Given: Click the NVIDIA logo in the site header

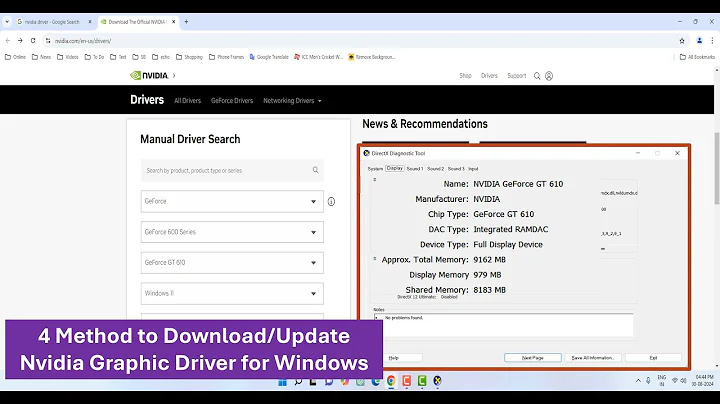Looking at the screenshot, I should coord(149,75).
